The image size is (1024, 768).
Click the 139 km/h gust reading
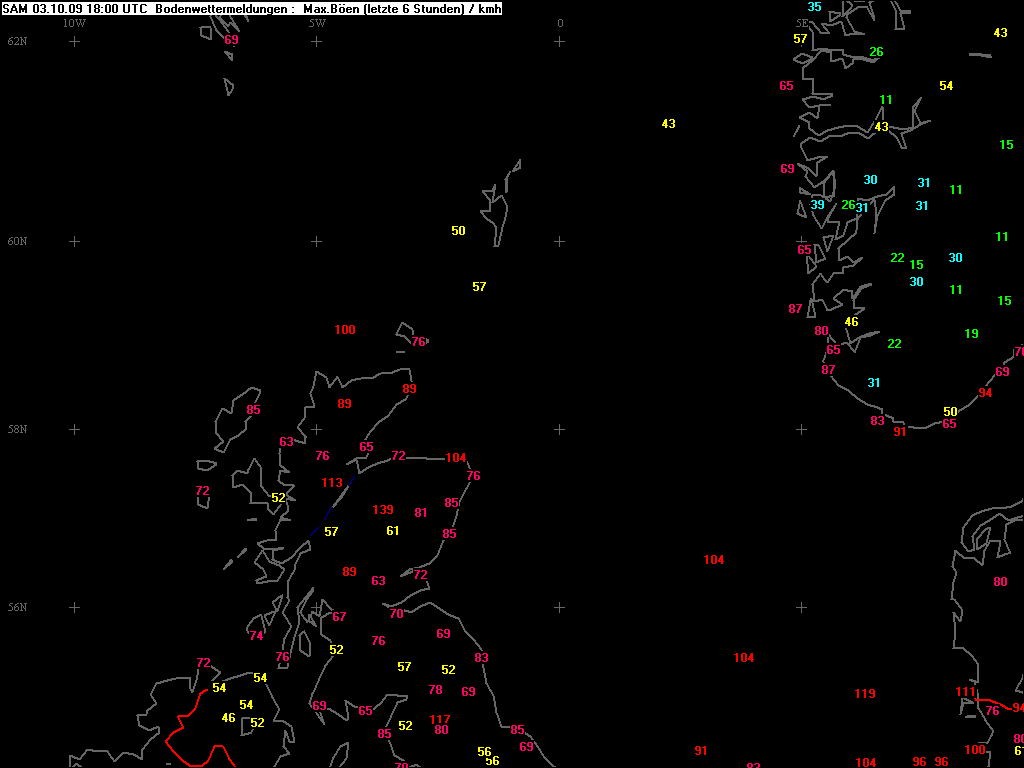[x=383, y=510]
